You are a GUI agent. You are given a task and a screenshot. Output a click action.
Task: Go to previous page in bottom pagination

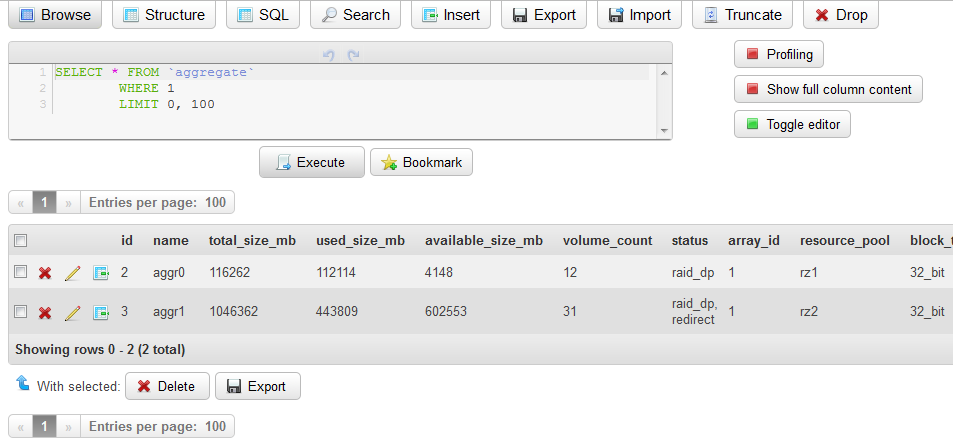[21, 426]
